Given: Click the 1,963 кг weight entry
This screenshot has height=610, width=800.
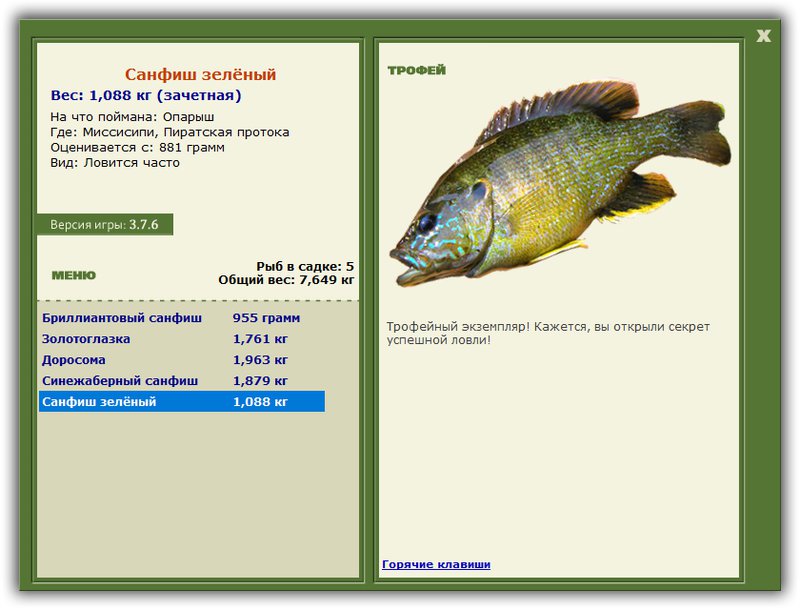Looking at the screenshot, I should pyautogui.click(x=260, y=360).
